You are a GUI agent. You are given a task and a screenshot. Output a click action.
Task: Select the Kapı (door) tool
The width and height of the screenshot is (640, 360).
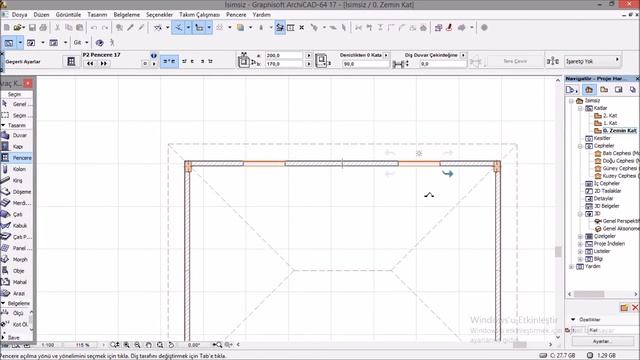(16, 146)
